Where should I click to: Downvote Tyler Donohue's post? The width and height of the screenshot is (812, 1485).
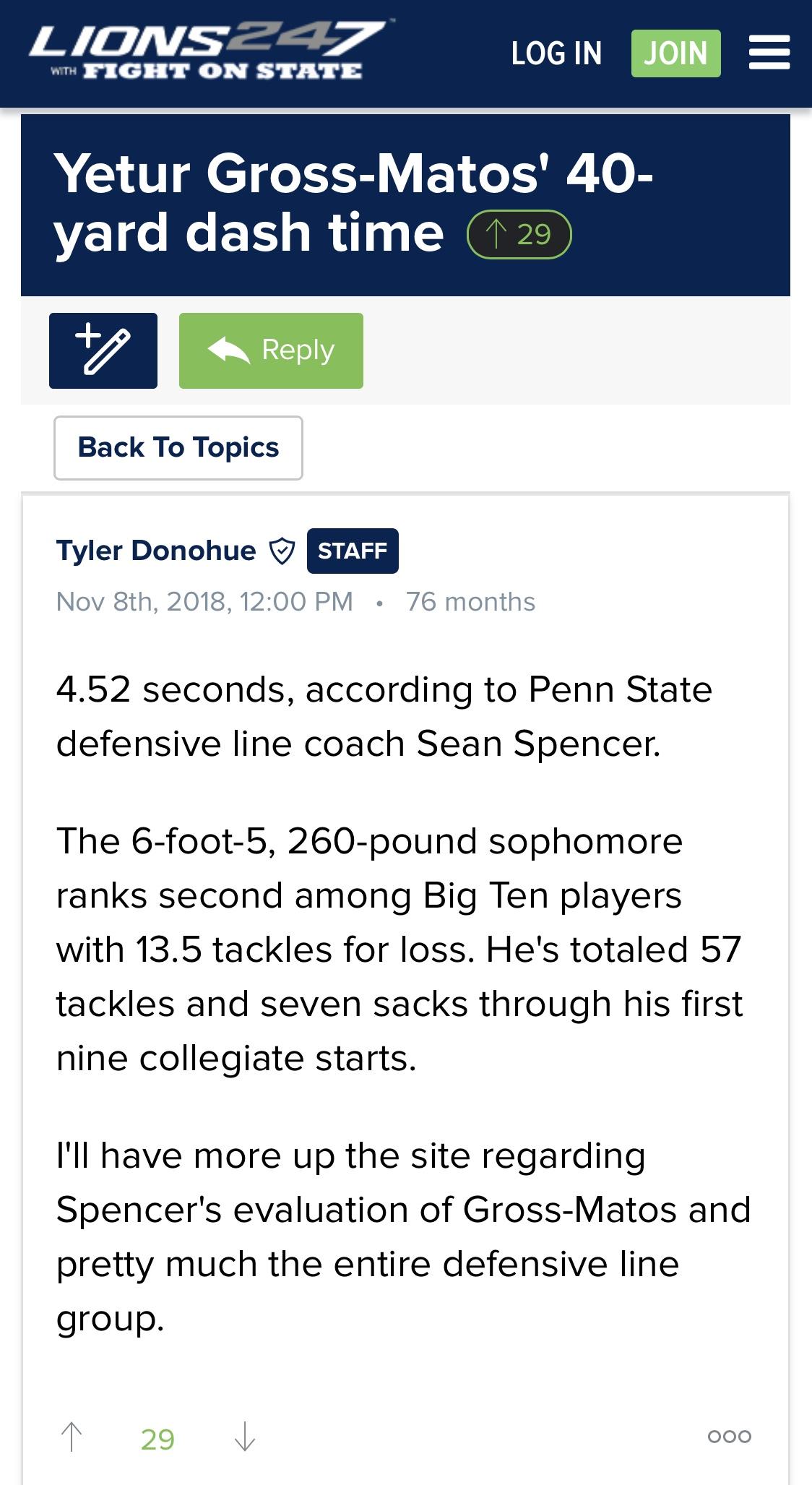pyautogui.click(x=245, y=1437)
